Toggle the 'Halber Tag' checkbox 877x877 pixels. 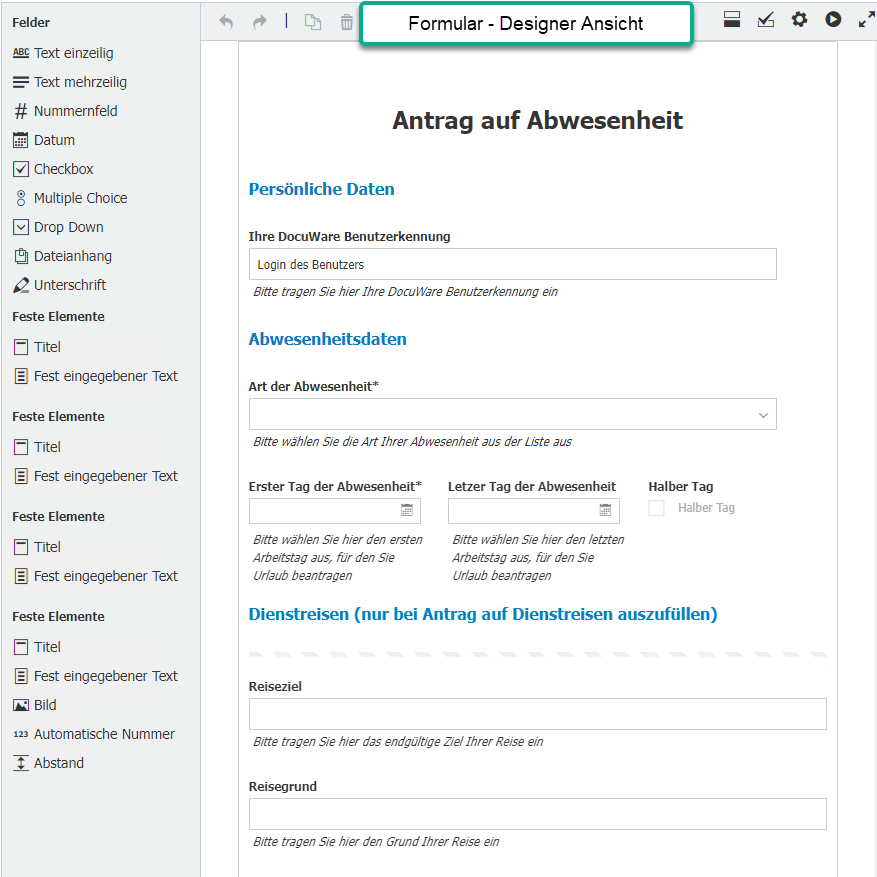click(656, 508)
